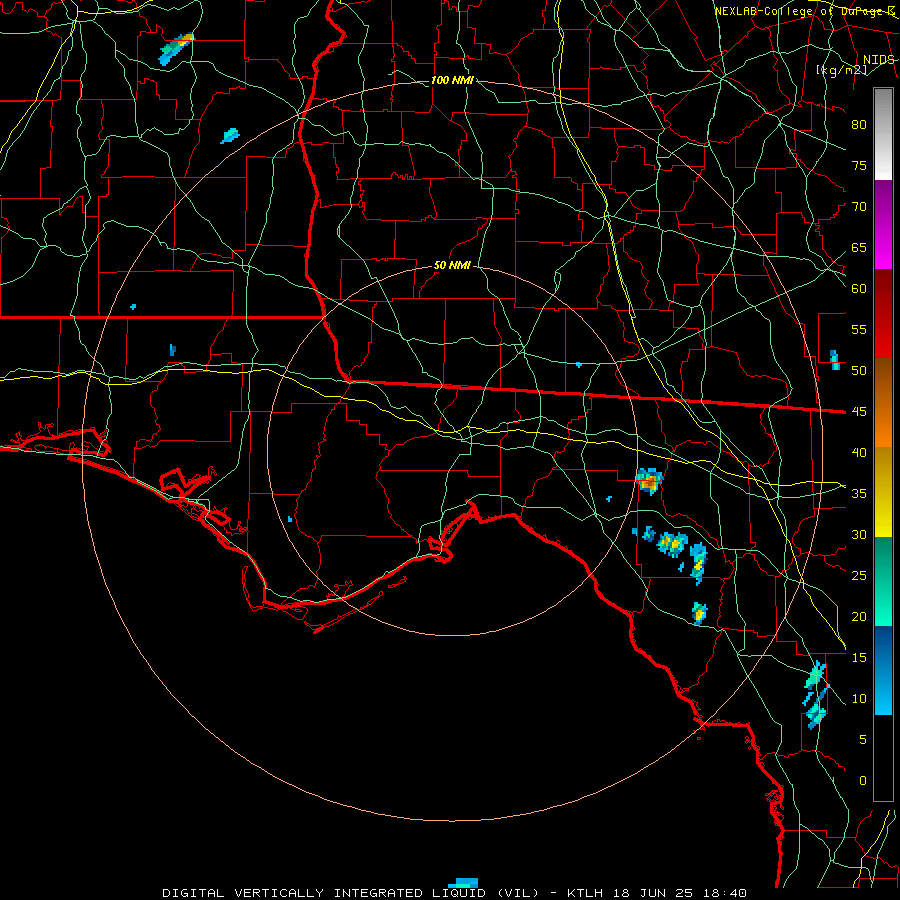Click the scale value "45"
This screenshot has height=900, width=900.
[x=859, y=412]
